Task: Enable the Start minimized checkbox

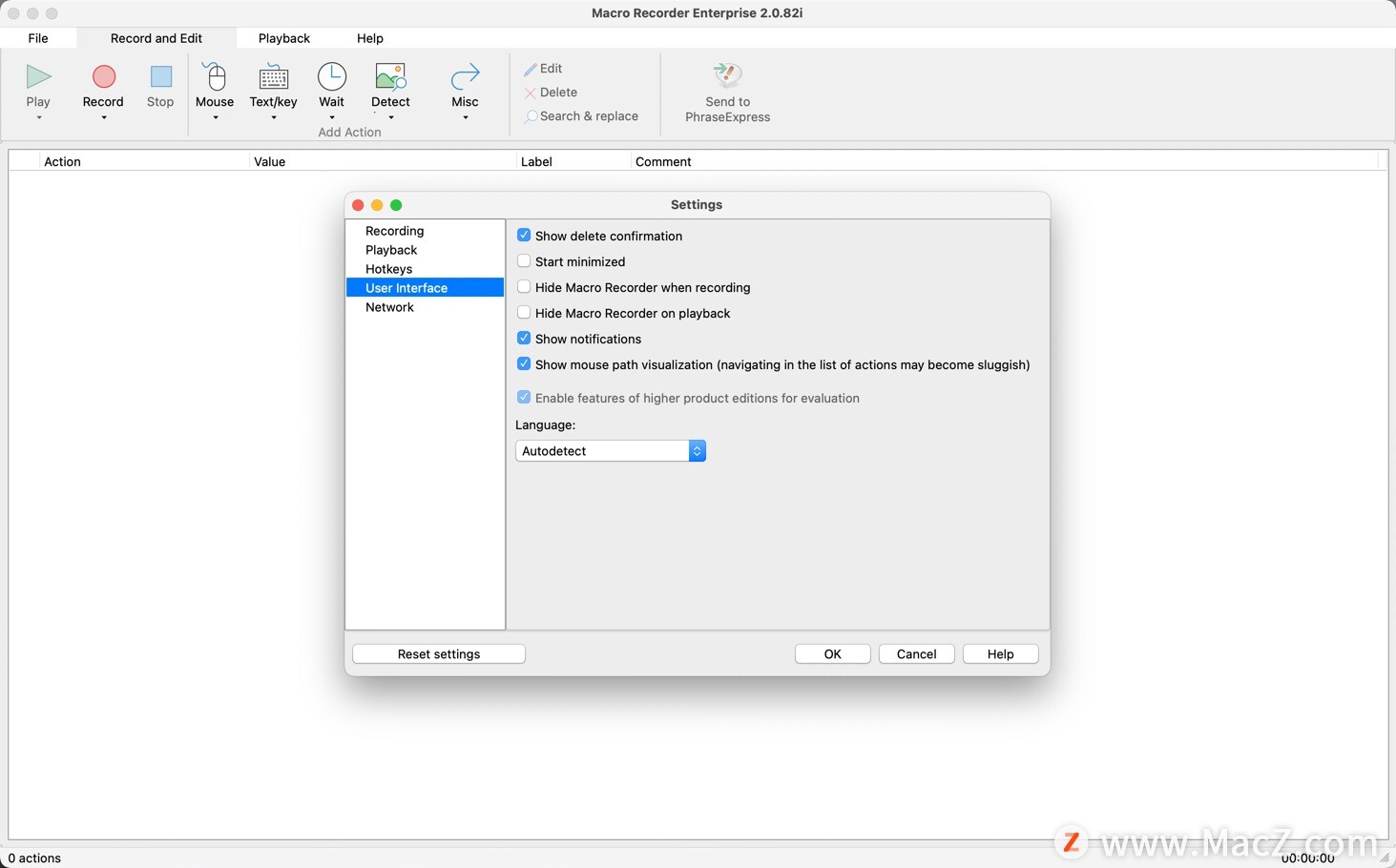Action: 524,261
